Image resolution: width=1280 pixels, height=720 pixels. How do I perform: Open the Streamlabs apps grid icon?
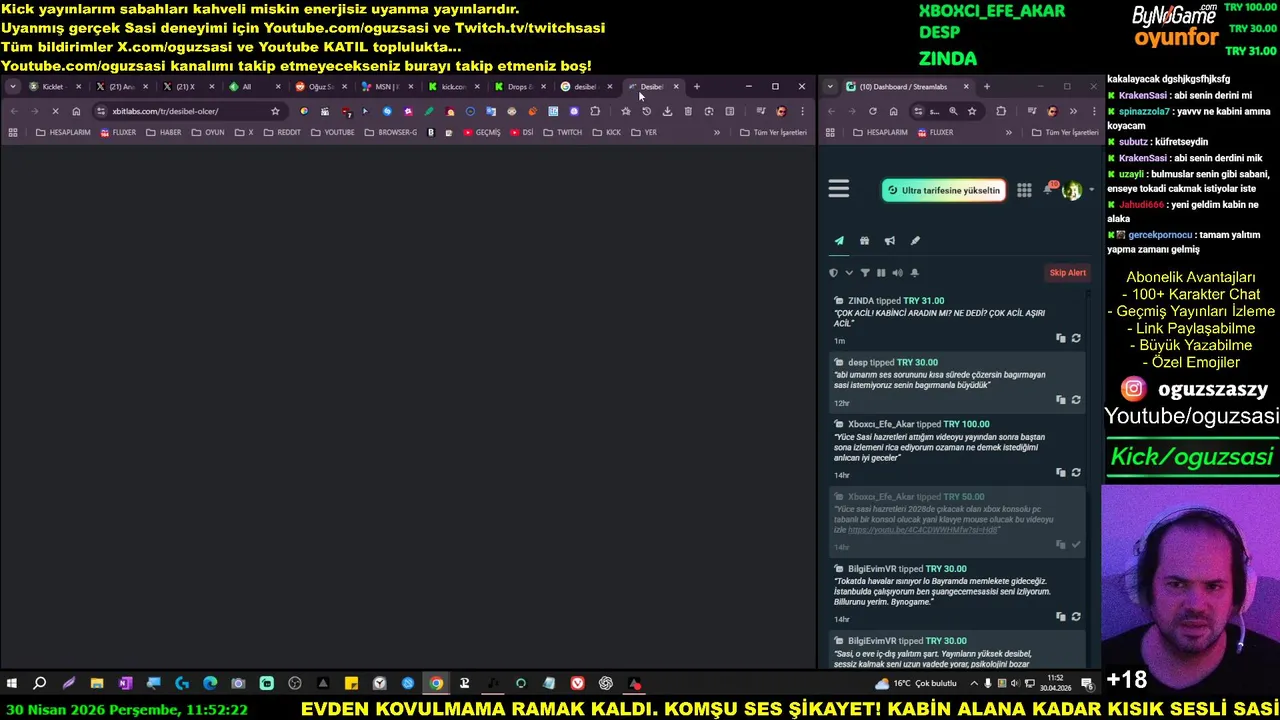coord(1024,190)
